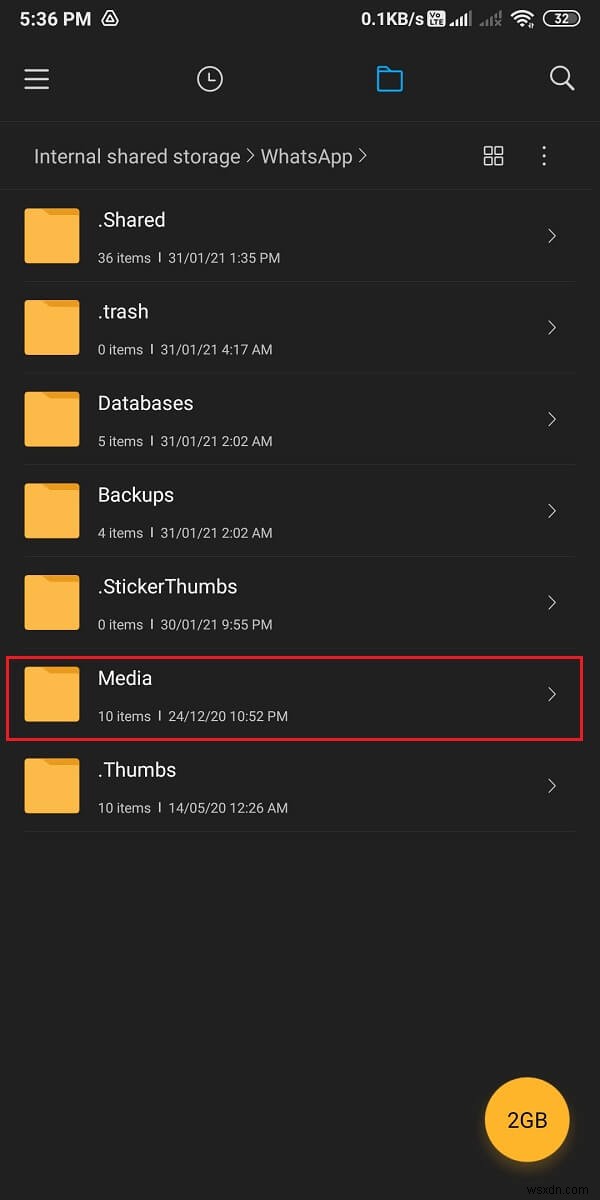Open the search function
Viewport: 600px width, 1200px height.
coord(562,78)
